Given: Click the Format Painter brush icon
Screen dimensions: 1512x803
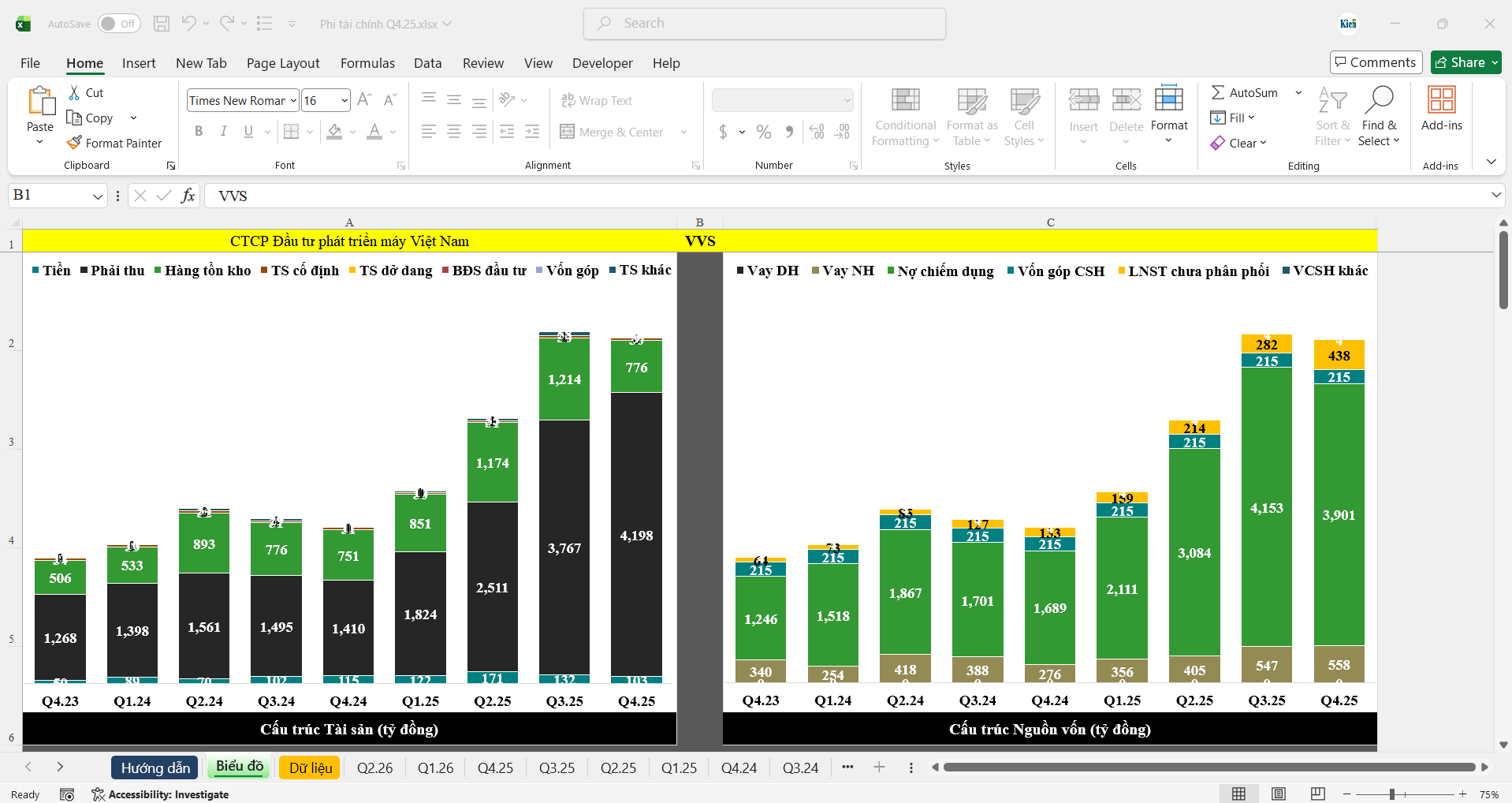Looking at the screenshot, I should pyautogui.click(x=74, y=143).
